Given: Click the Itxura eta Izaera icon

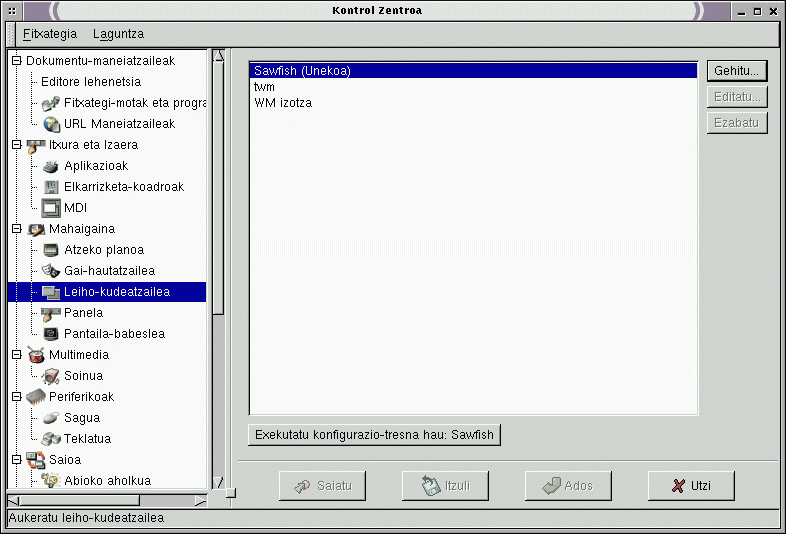Looking at the screenshot, I should (36, 145).
